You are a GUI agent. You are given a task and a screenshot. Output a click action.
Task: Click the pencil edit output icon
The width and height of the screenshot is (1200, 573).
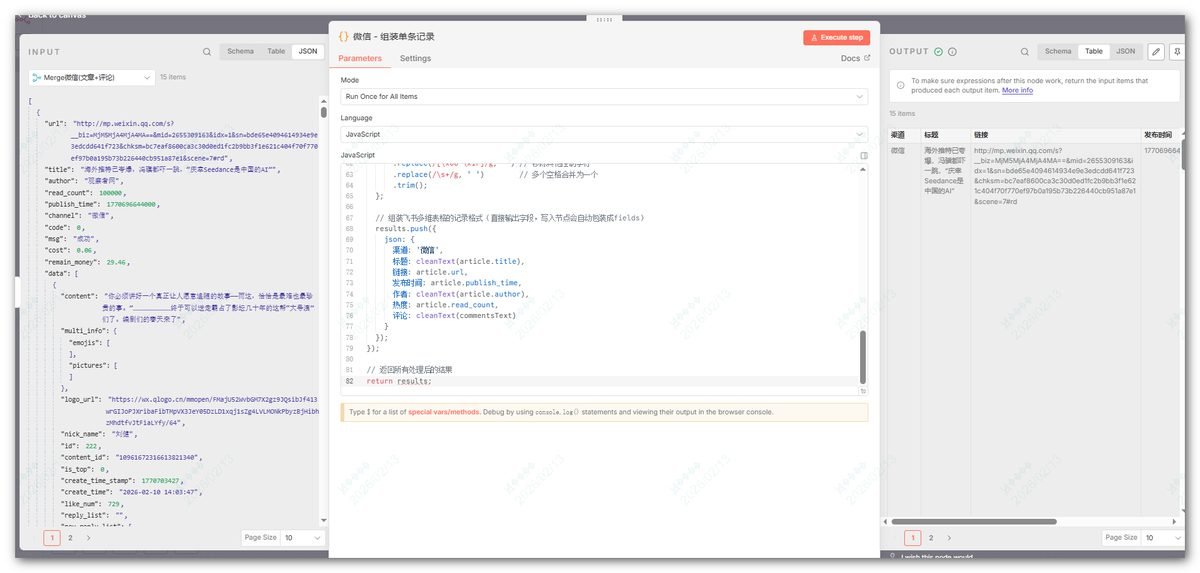pyautogui.click(x=1156, y=52)
